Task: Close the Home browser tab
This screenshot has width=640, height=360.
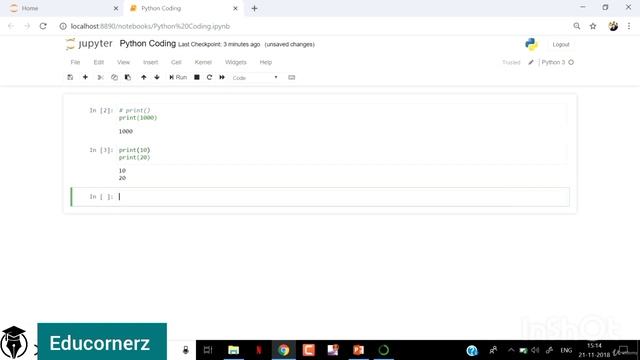Action: click(x=116, y=8)
